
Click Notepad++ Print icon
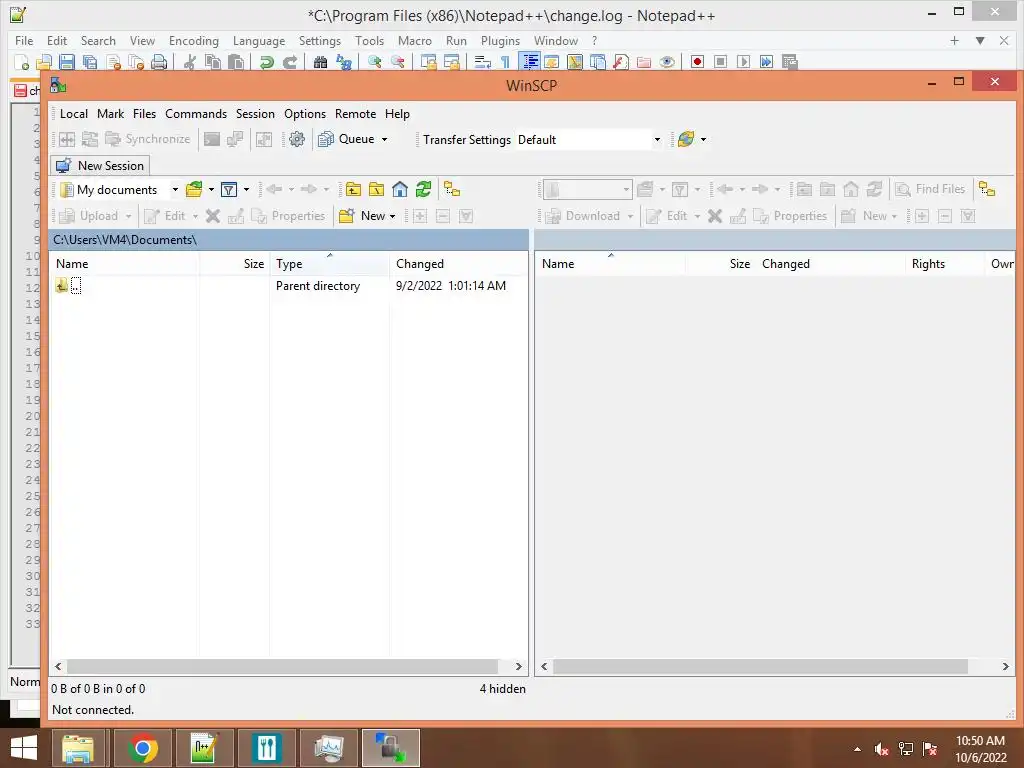coord(159,62)
